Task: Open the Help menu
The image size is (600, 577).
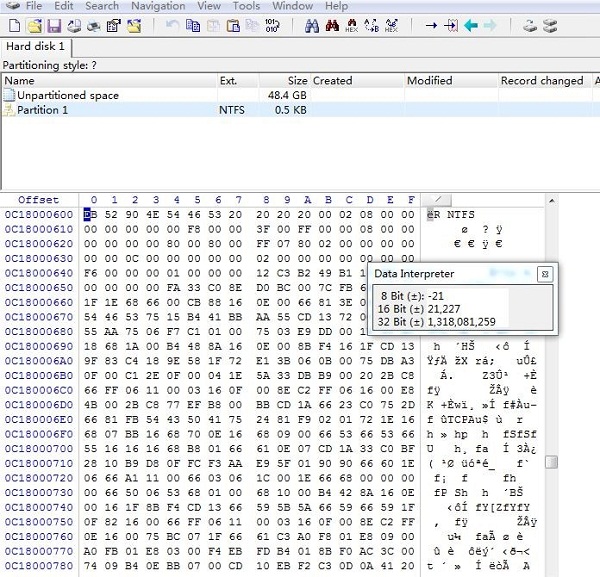Action: 337,6
